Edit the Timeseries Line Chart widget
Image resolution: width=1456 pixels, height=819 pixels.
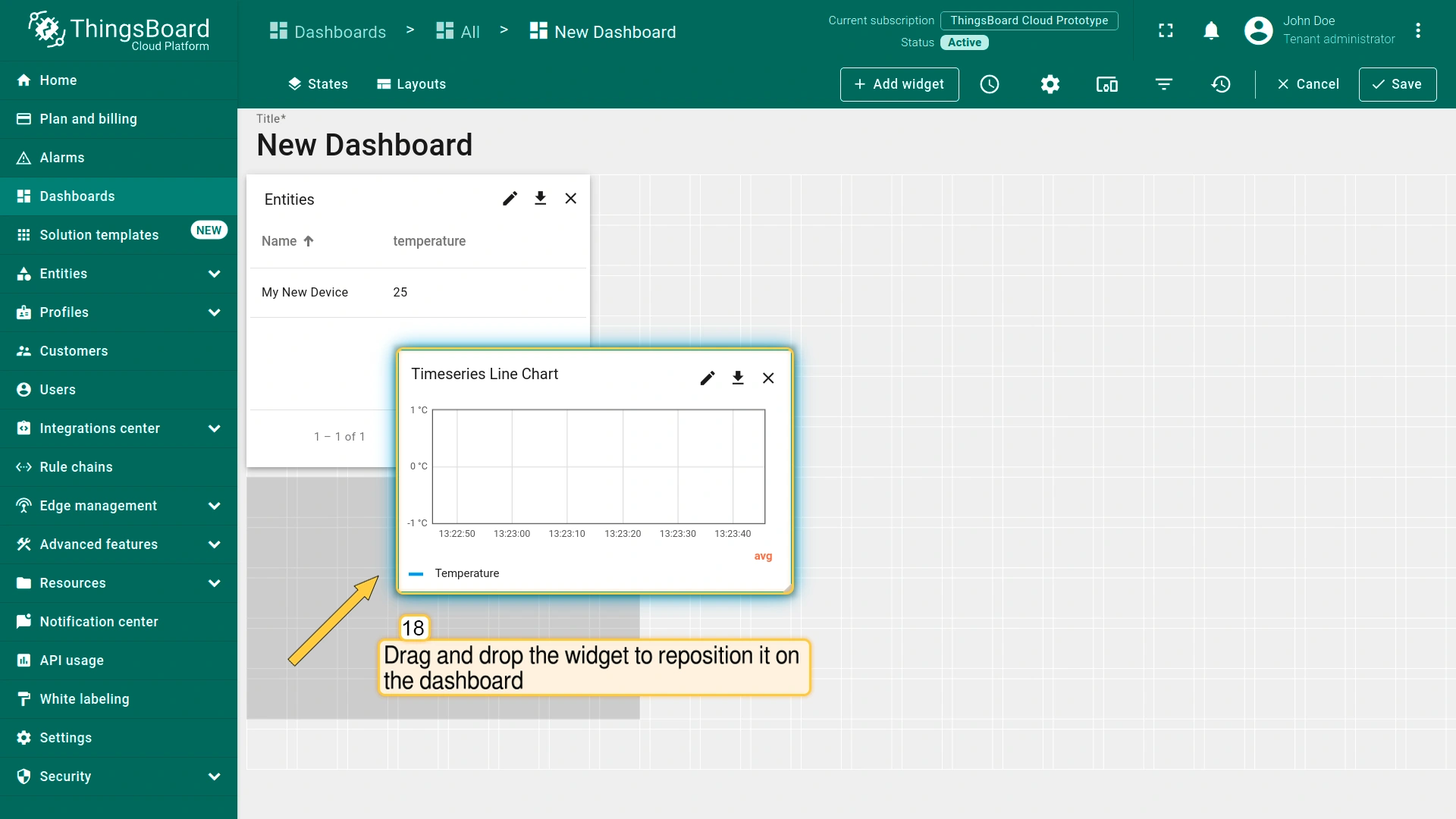tap(708, 378)
